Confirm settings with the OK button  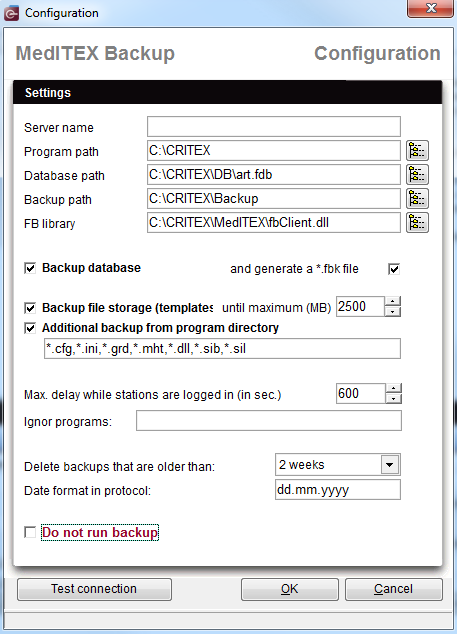[290, 589]
